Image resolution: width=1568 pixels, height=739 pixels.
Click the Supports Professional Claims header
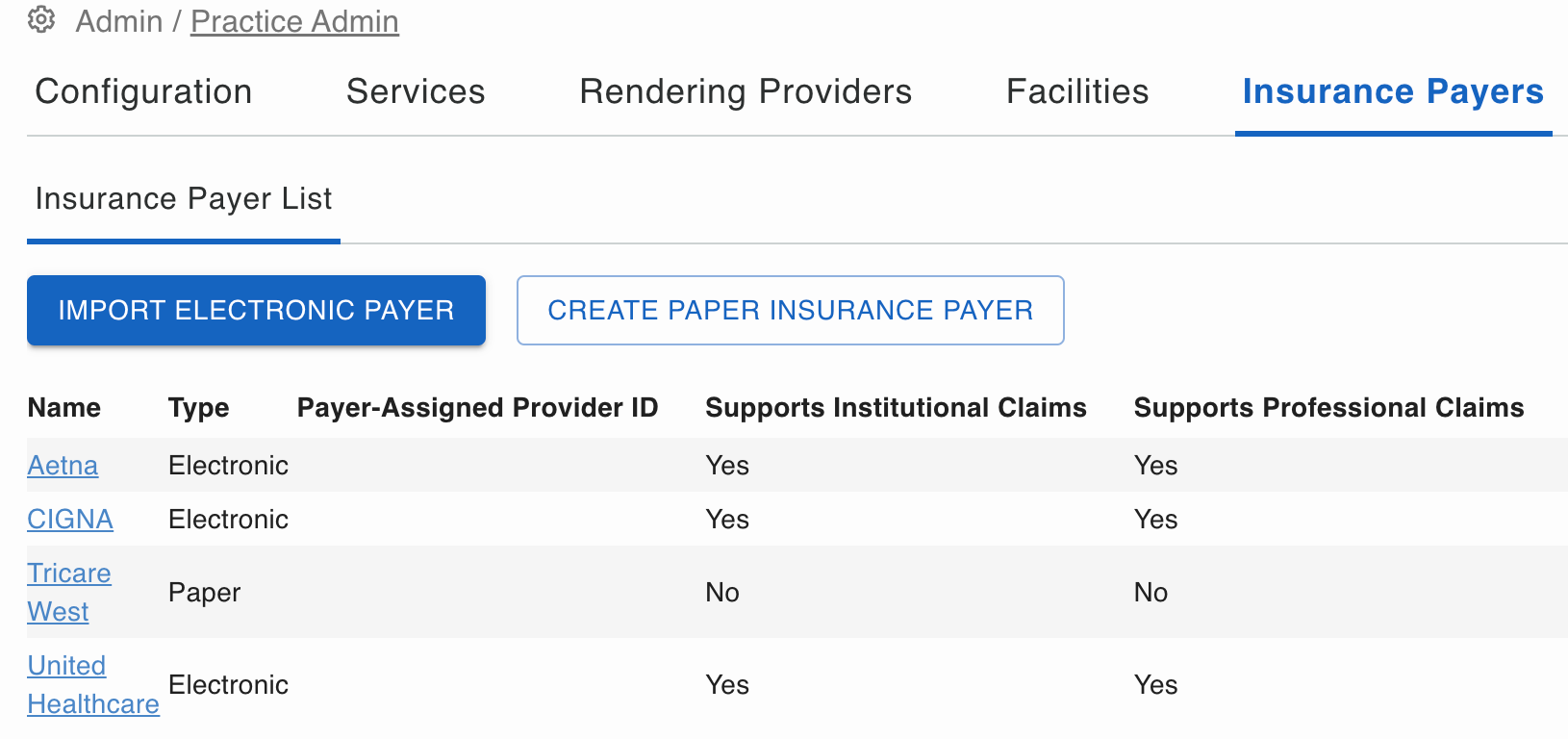pos(1328,408)
